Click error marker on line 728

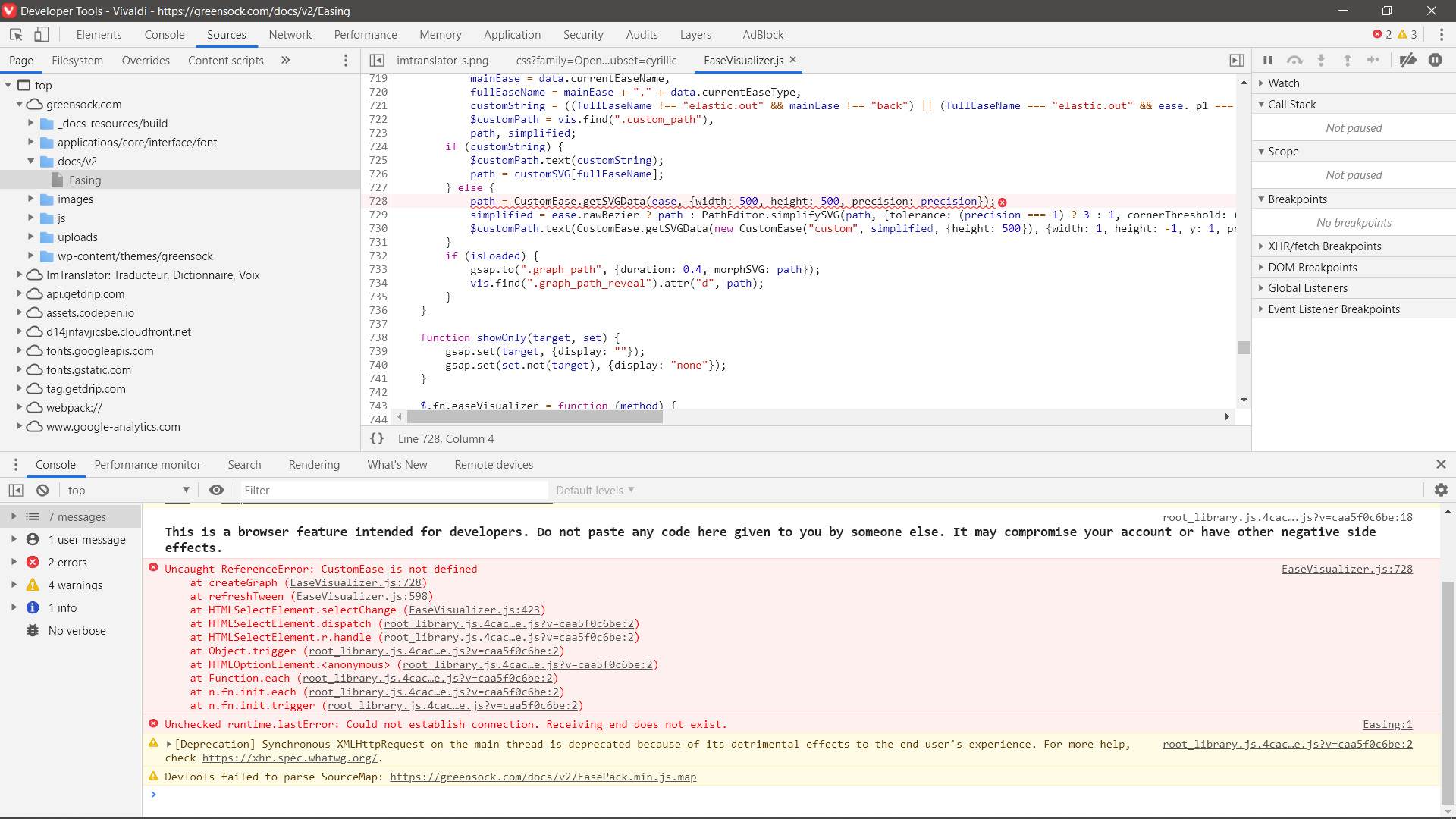[1003, 202]
